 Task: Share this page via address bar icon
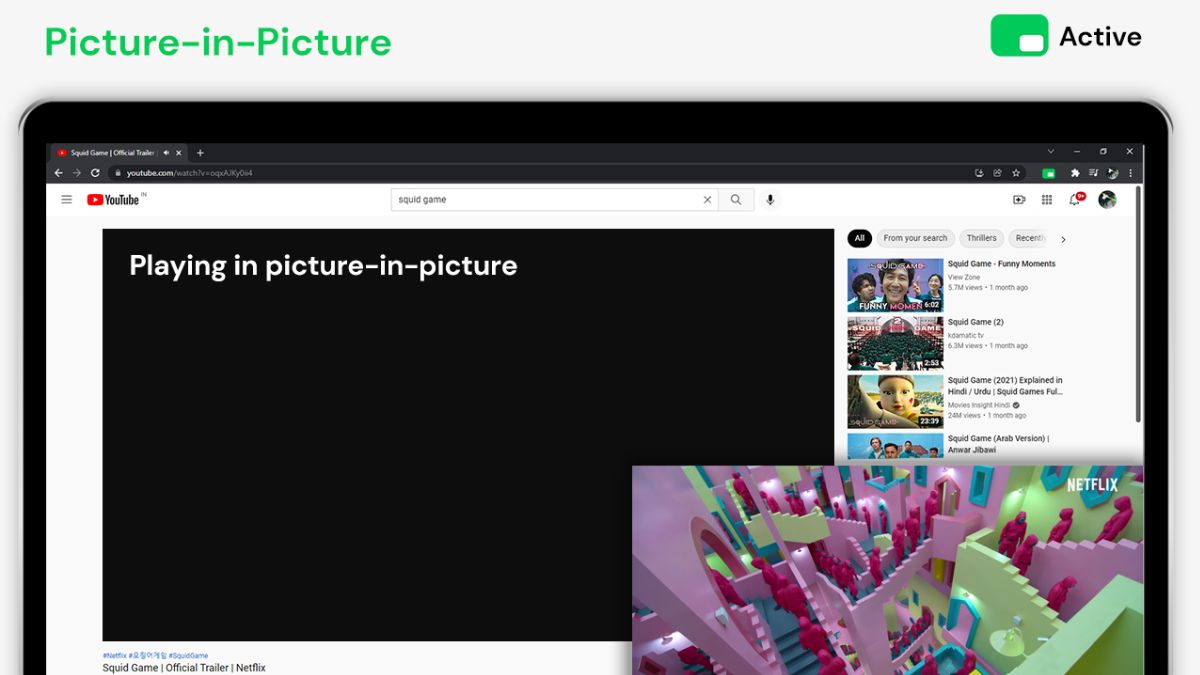tap(997, 173)
